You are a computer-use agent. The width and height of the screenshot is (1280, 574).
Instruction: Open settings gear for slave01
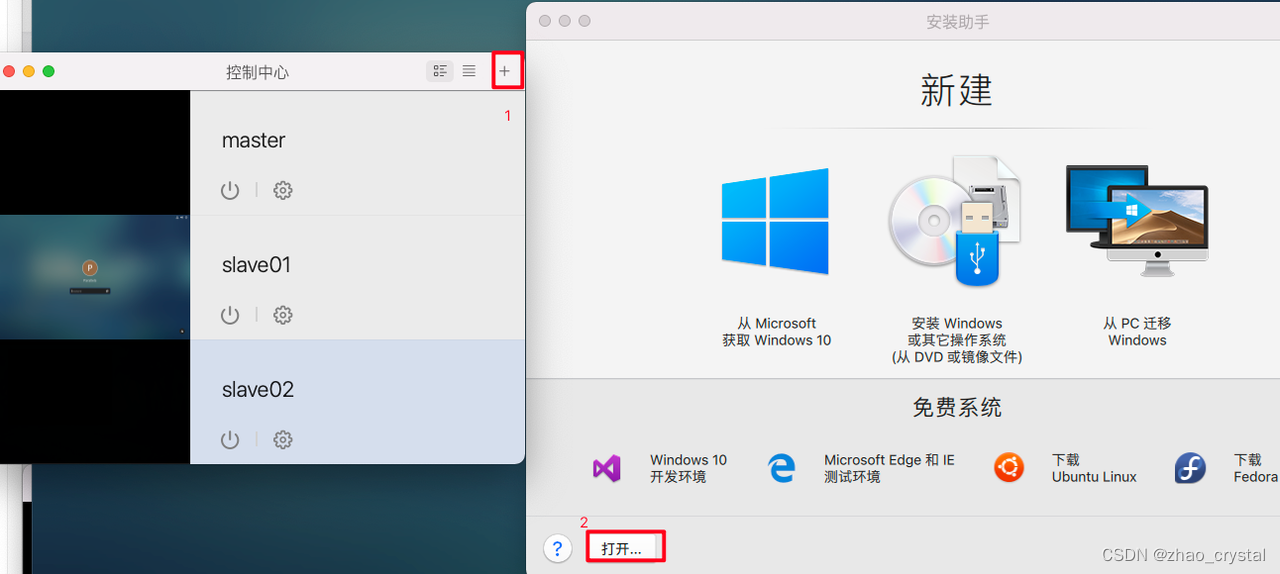[x=283, y=315]
